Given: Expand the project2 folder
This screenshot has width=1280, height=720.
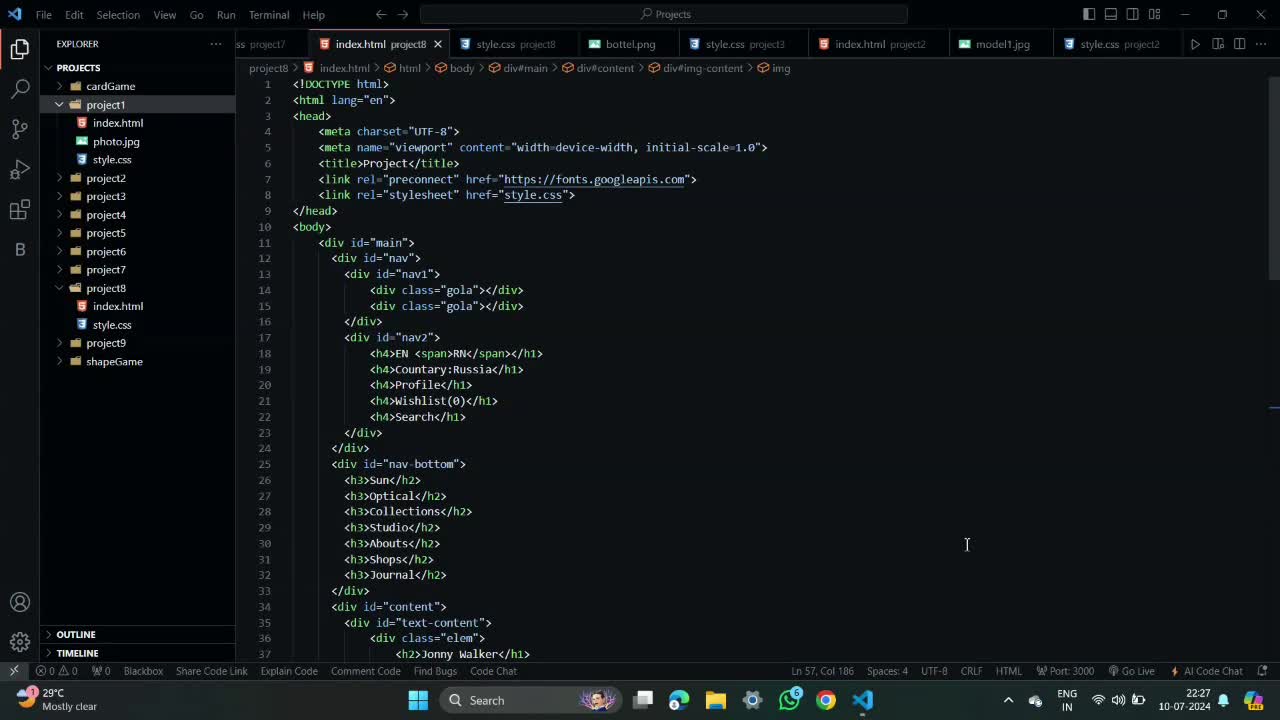Looking at the screenshot, I should coord(105,178).
